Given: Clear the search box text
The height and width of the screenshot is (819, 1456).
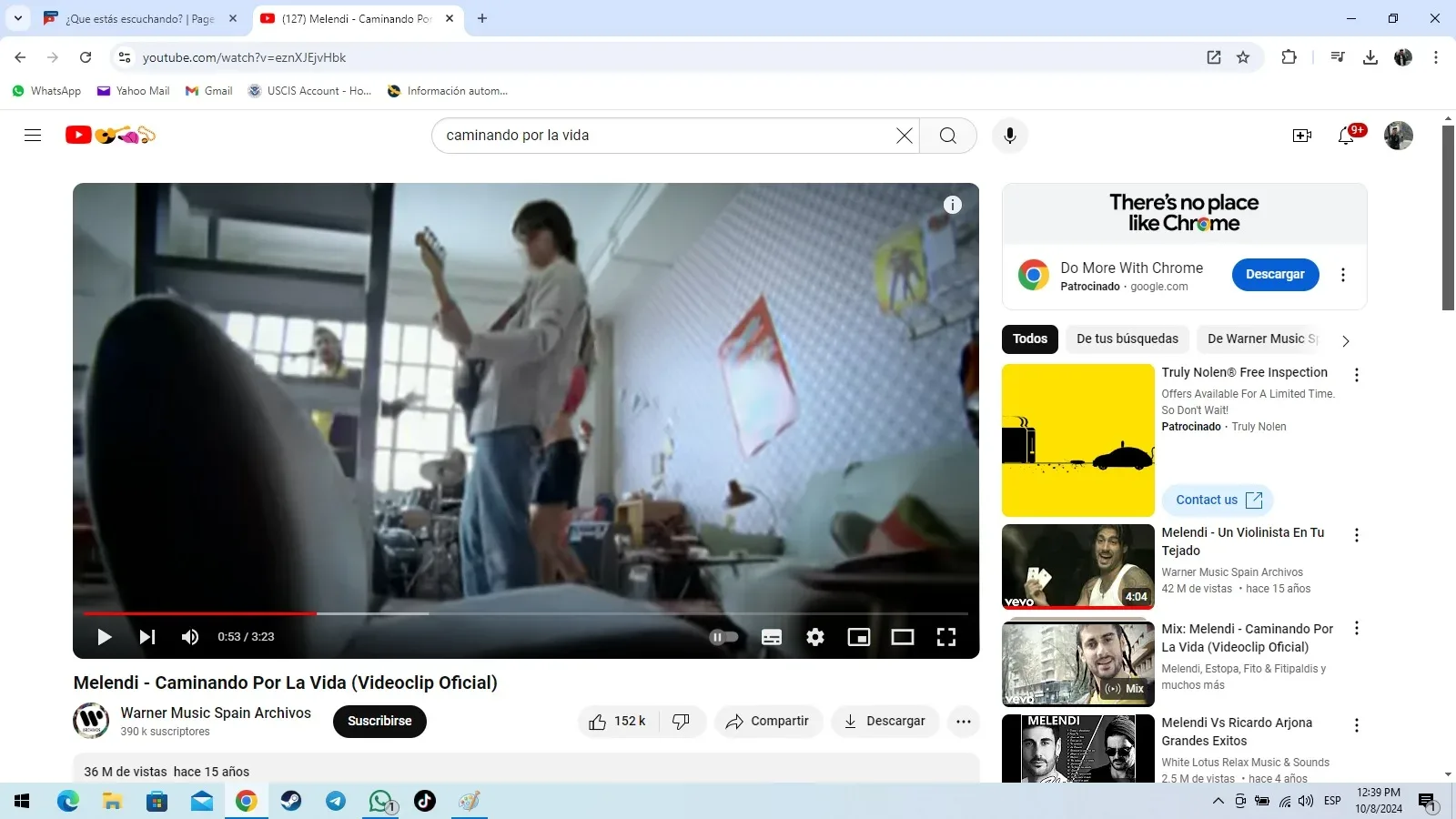Looking at the screenshot, I should coord(904,136).
